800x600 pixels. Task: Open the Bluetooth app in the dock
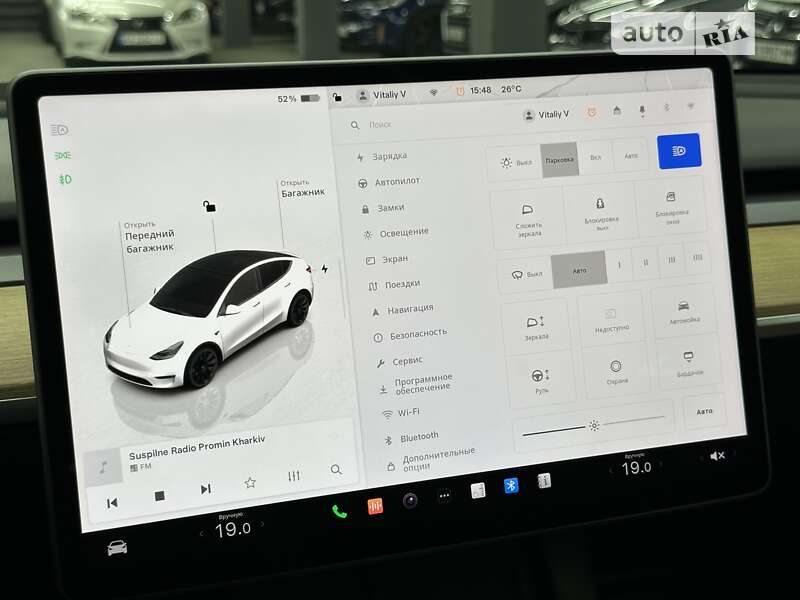pyautogui.click(x=511, y=485)
